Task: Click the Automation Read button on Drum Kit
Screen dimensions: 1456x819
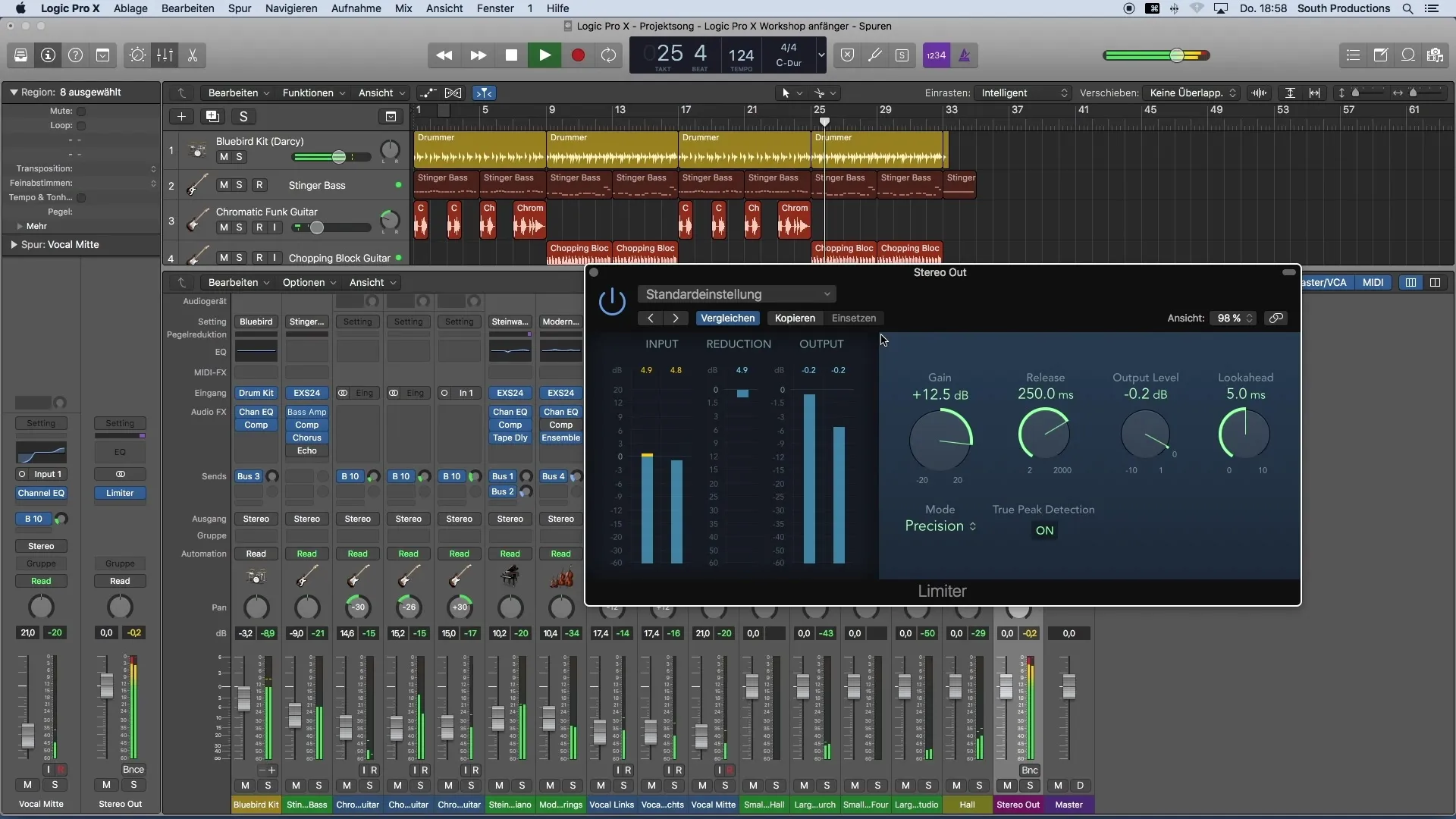Action: [256, 553]
